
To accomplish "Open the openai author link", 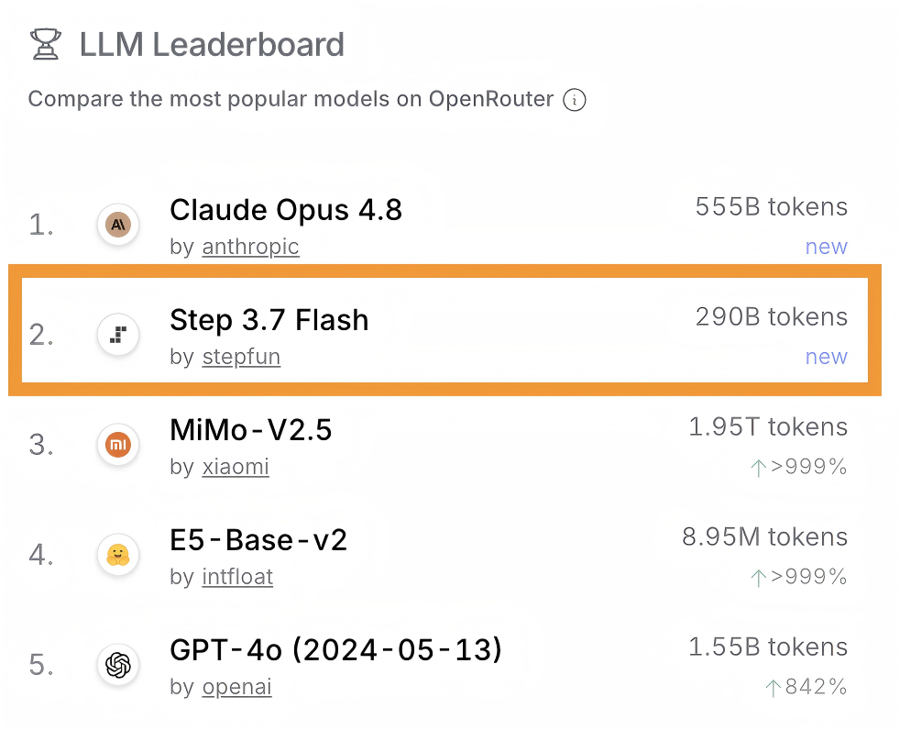I will 236,687.
